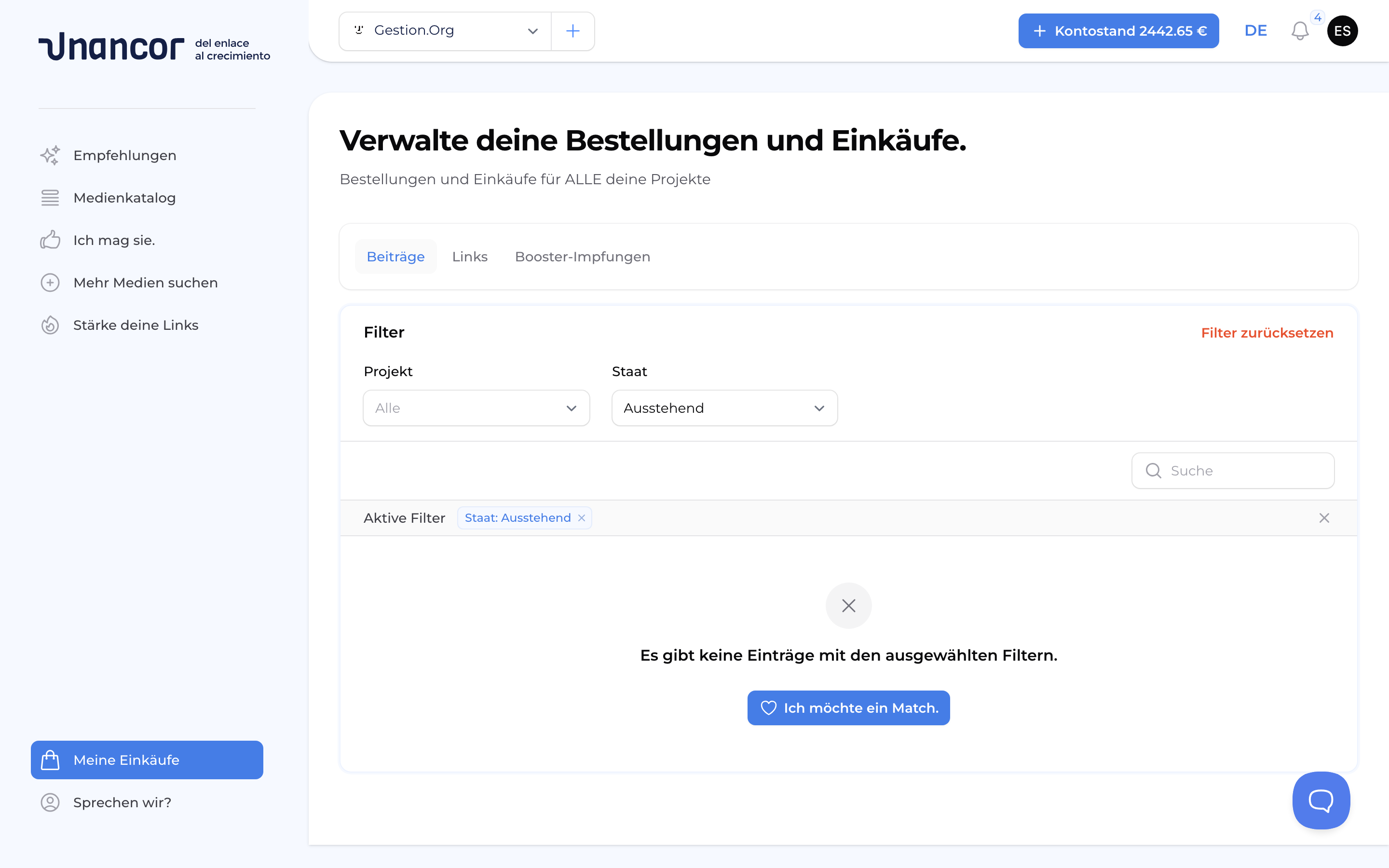Image resolution: width=1389 pixels, height=868 pixels.
Task: Switch to the Booster-Impfungen tab
Action: click(582, 257)
